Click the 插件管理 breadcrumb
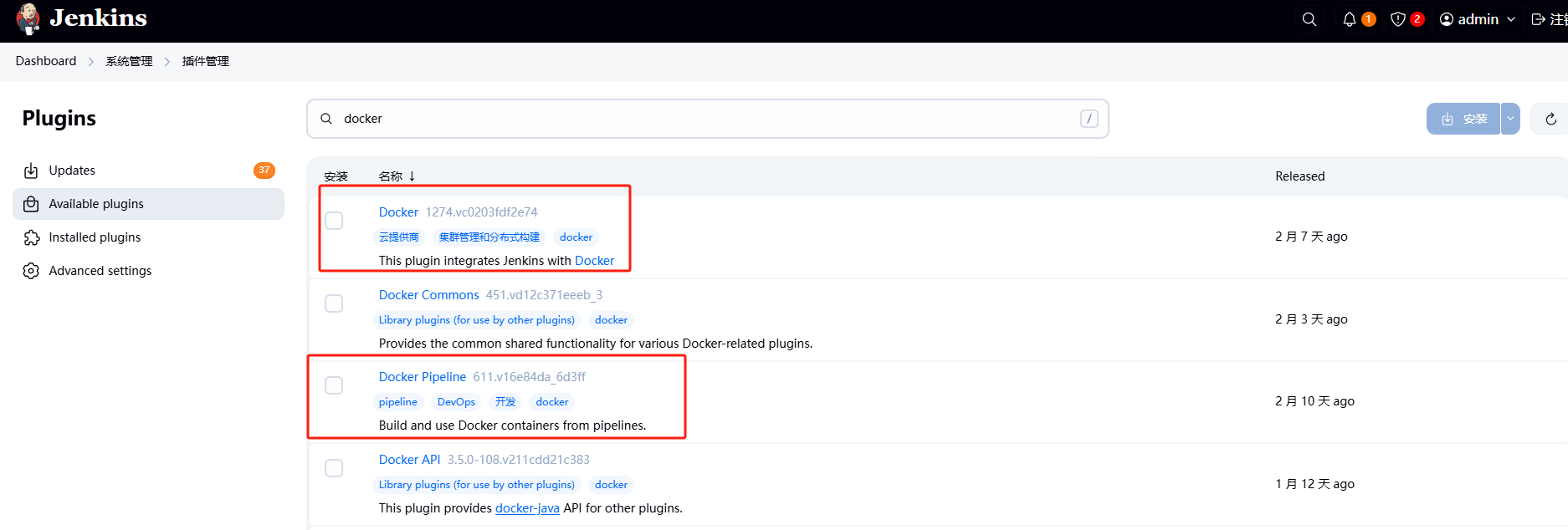This screenshot has height=530, width=1568. 205,61
